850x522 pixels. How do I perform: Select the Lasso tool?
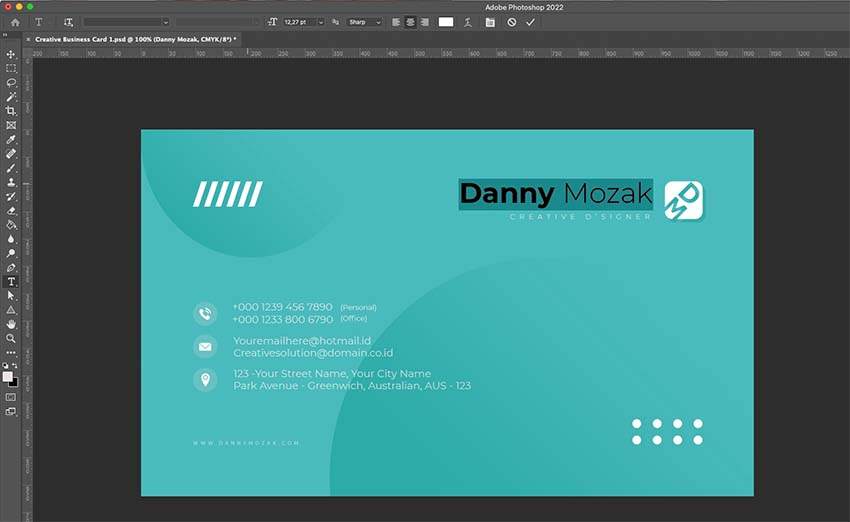[x=11, y=82]
